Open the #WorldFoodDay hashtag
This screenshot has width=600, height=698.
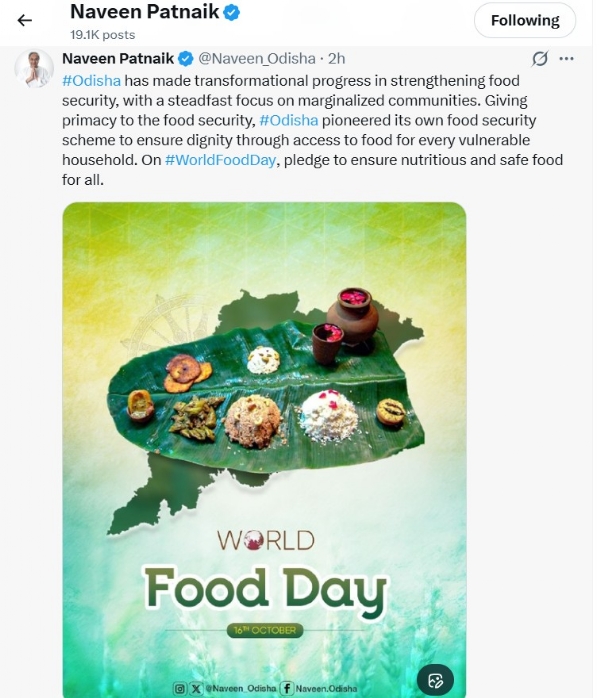tap(220, 160)
